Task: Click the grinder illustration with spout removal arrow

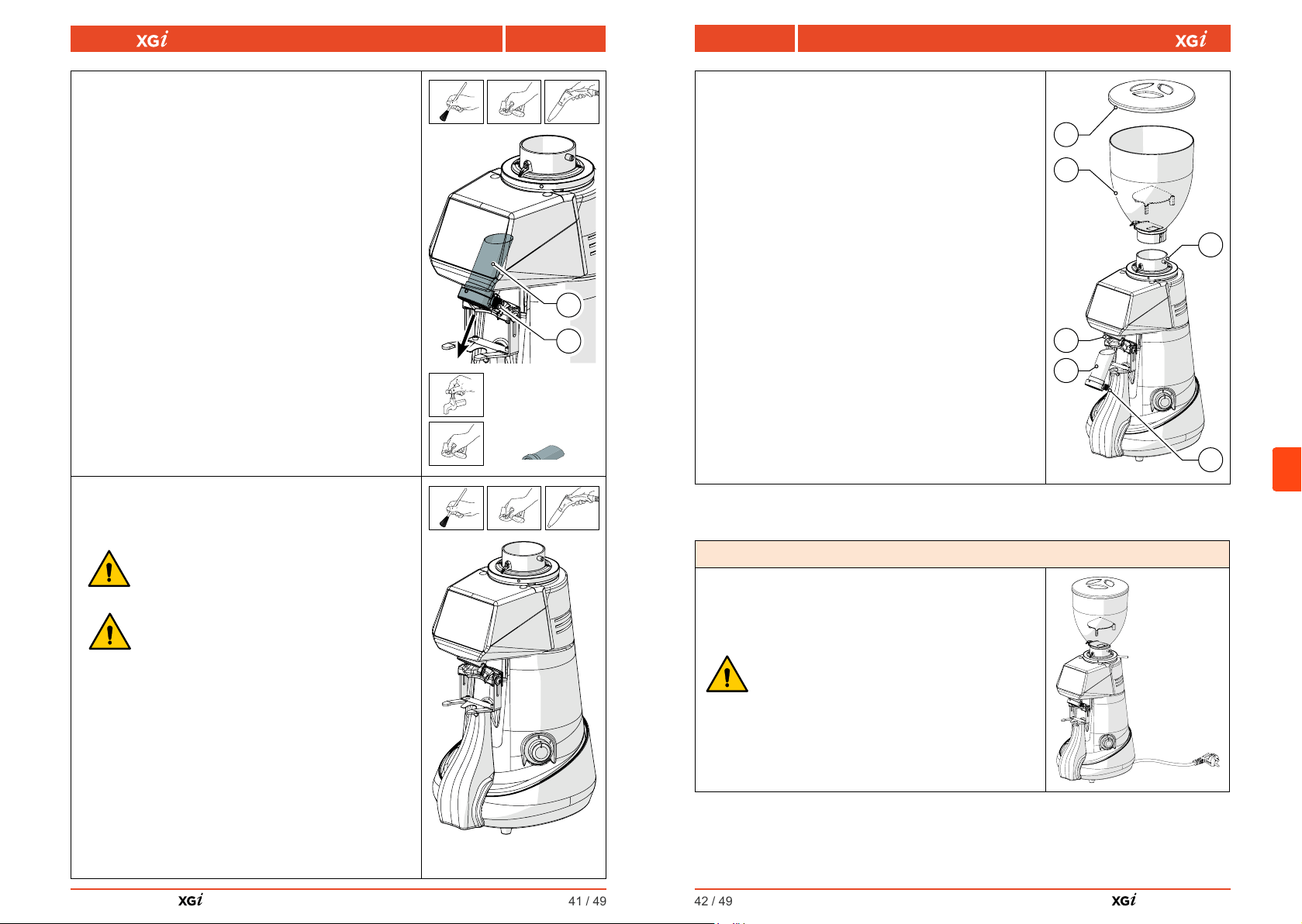Action: point(513,249)
